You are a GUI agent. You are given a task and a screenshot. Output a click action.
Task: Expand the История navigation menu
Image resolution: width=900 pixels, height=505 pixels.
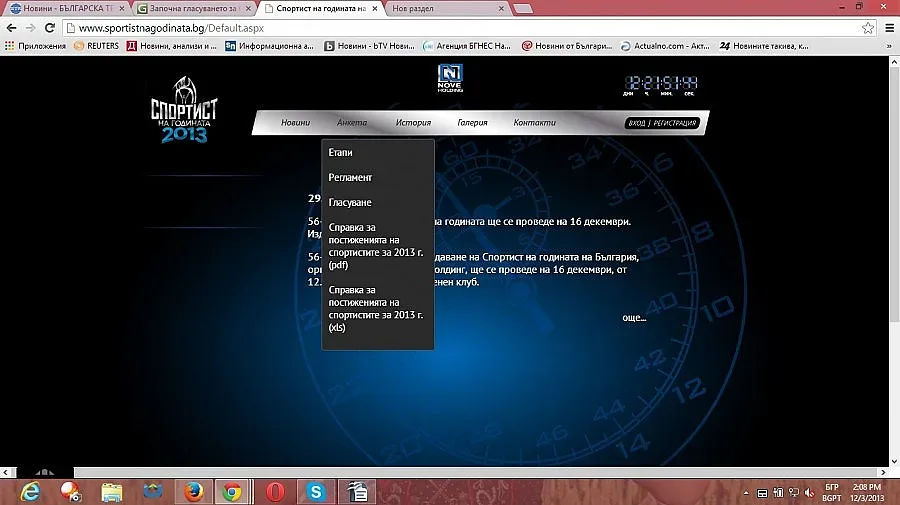412,123
